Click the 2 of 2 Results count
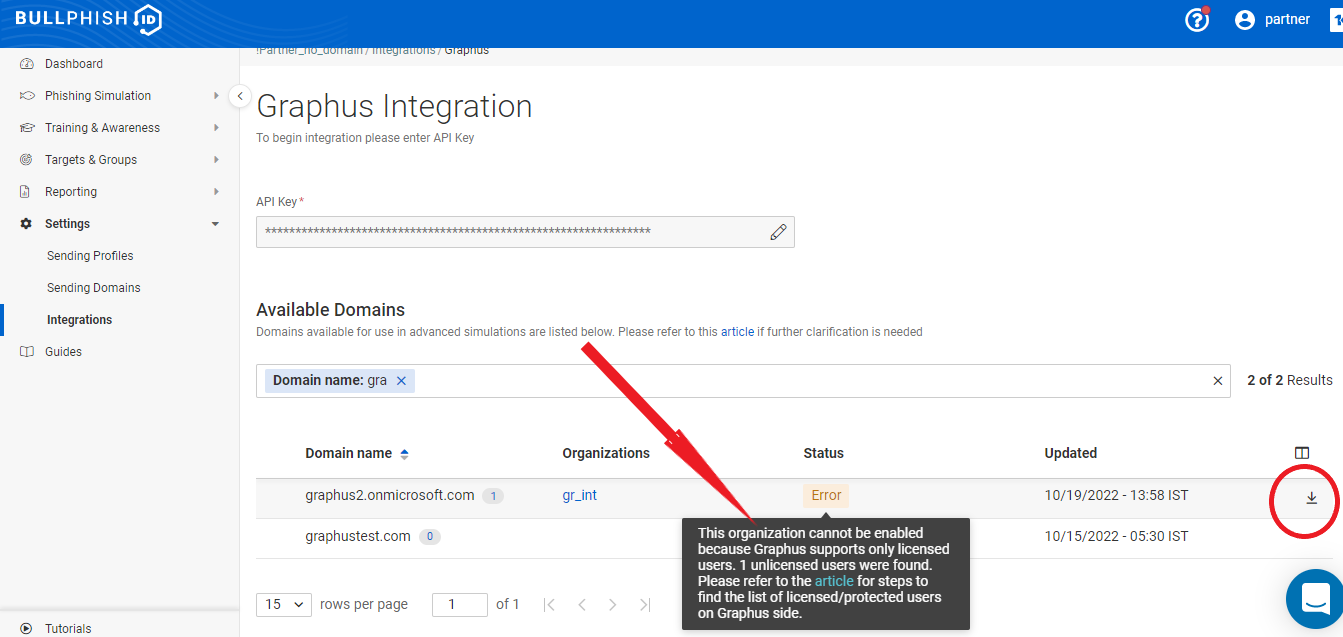This screenshot has width=1343, height=637. click(x=1290, y=380)
